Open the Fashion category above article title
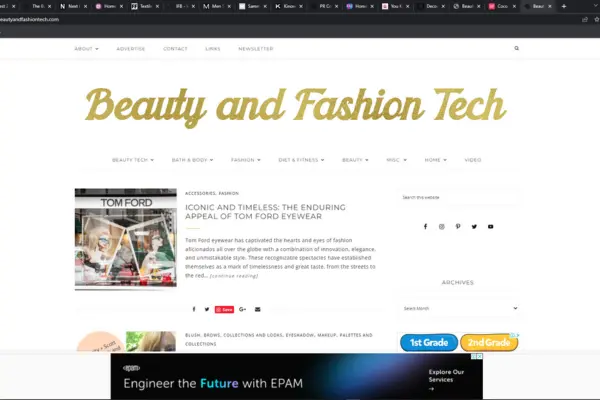600x400 pixels. [x=229, y=193]
